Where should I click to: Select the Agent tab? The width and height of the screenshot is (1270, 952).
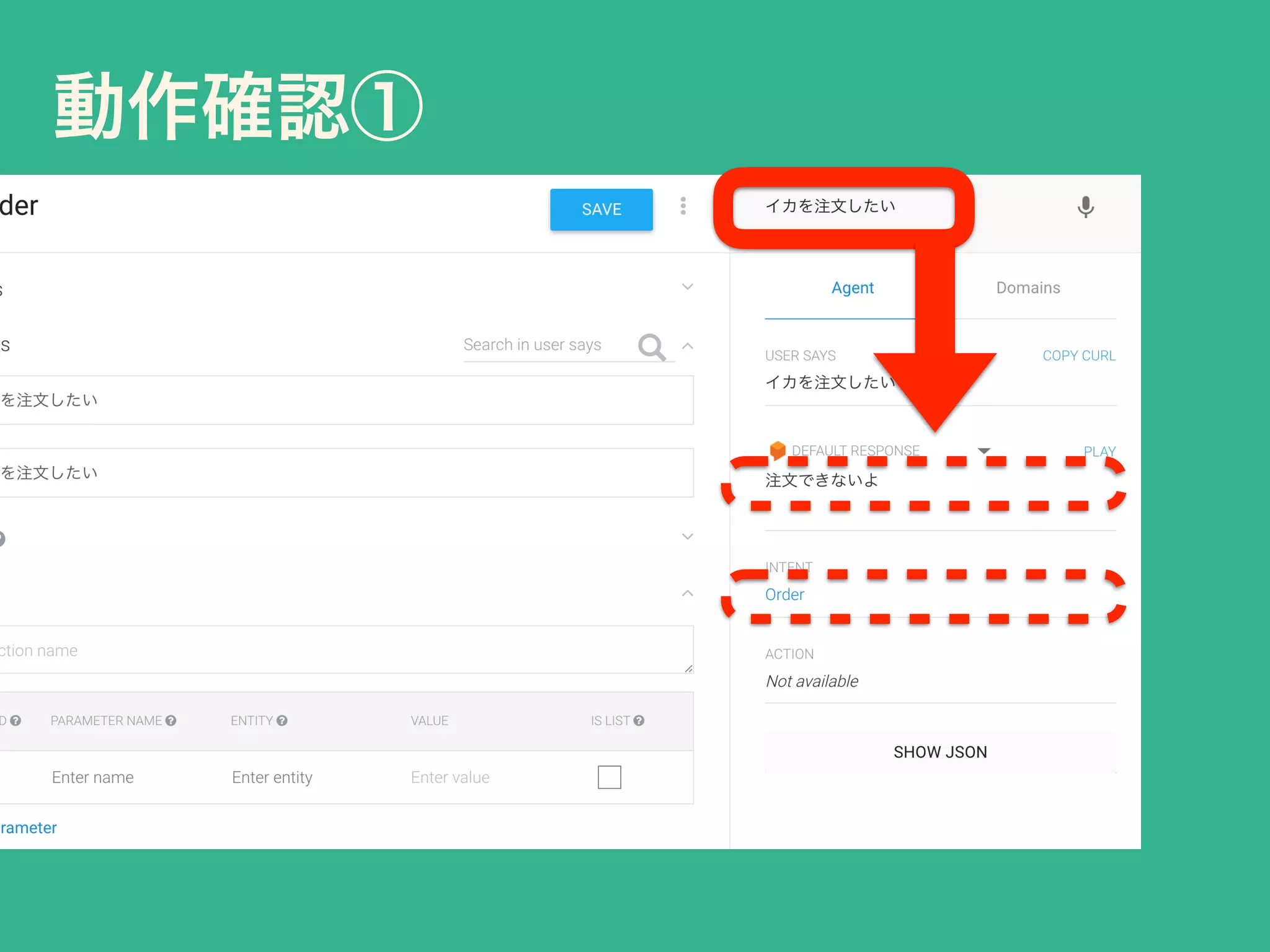point(852,288)
